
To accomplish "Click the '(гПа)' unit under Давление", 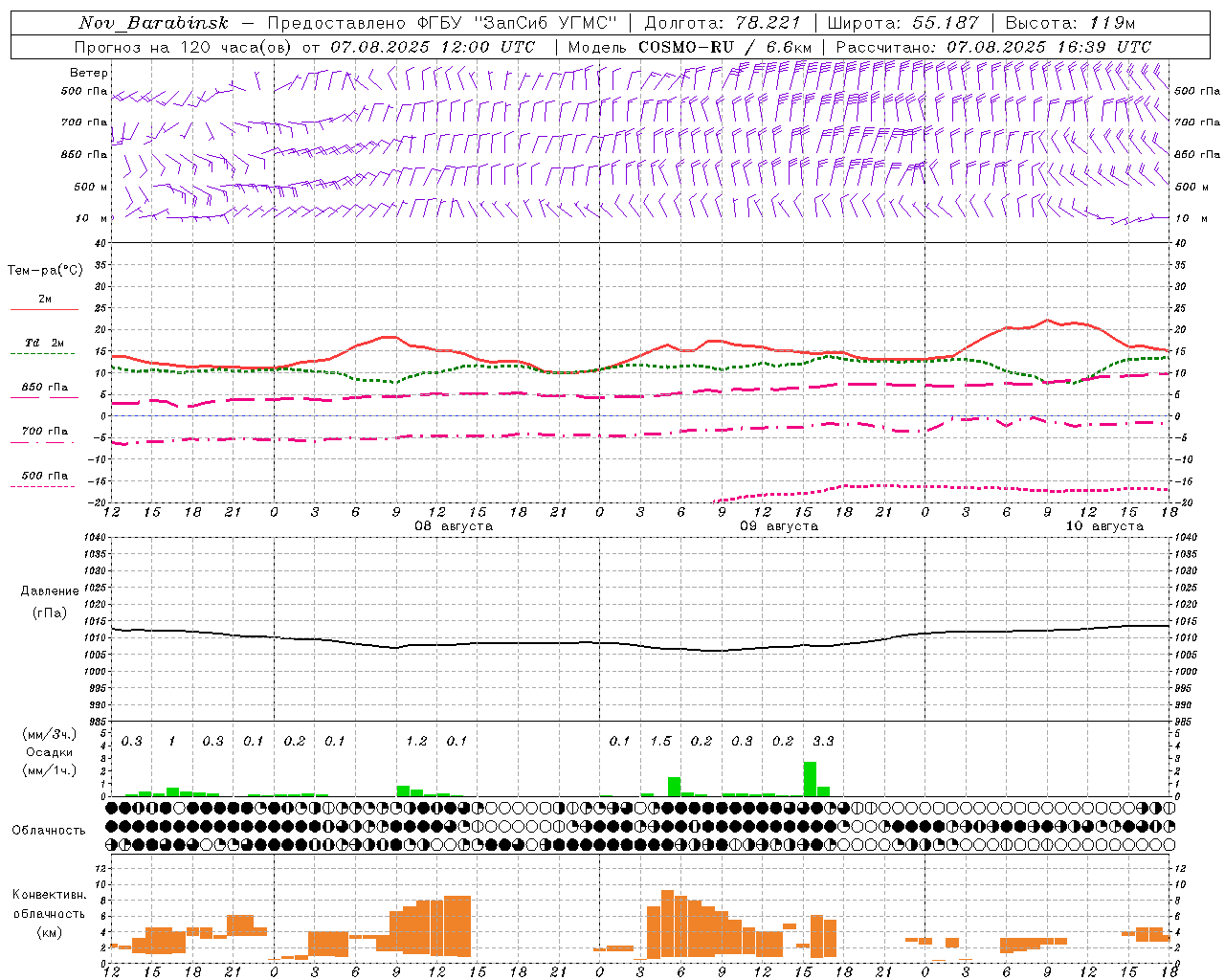I will click(x=50, y=613).
